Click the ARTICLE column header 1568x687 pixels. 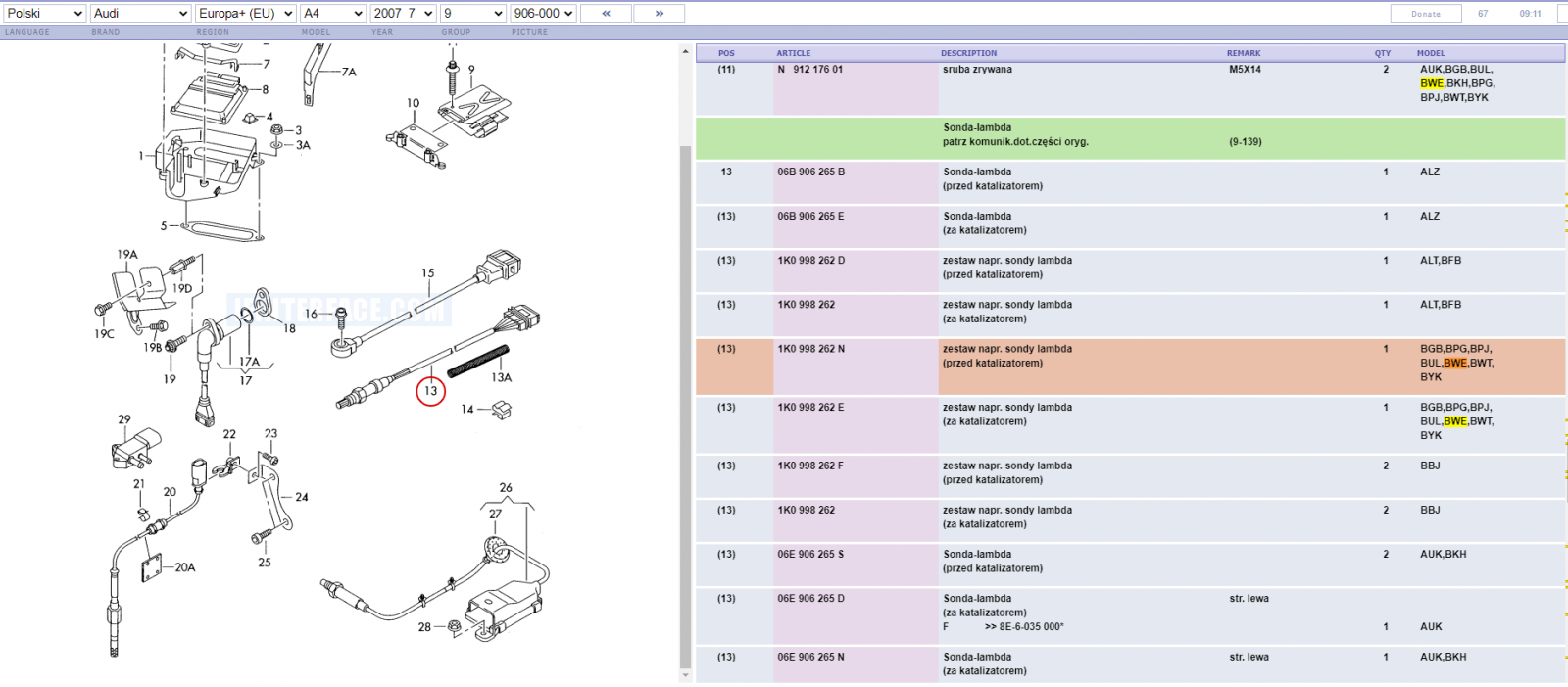coord(794,53)
